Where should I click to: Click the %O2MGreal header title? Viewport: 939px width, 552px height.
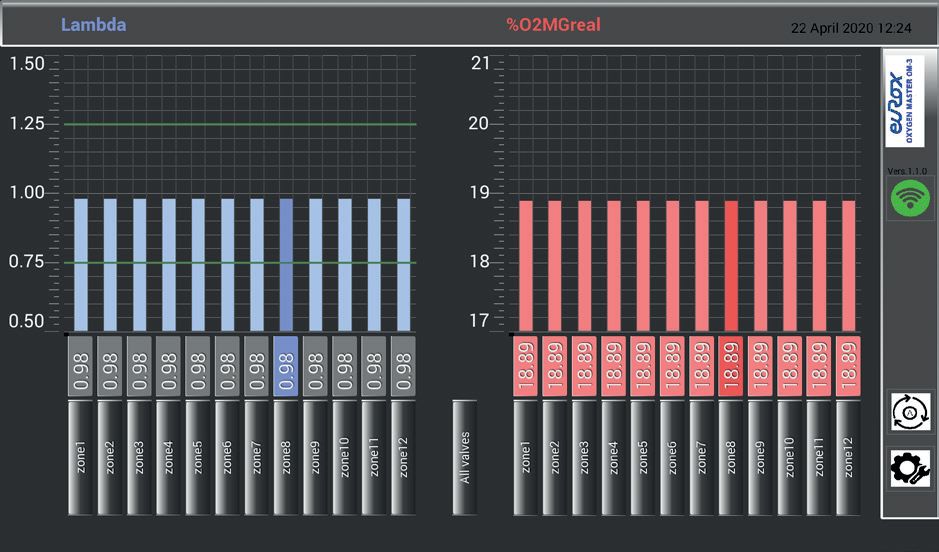point(553,25)
